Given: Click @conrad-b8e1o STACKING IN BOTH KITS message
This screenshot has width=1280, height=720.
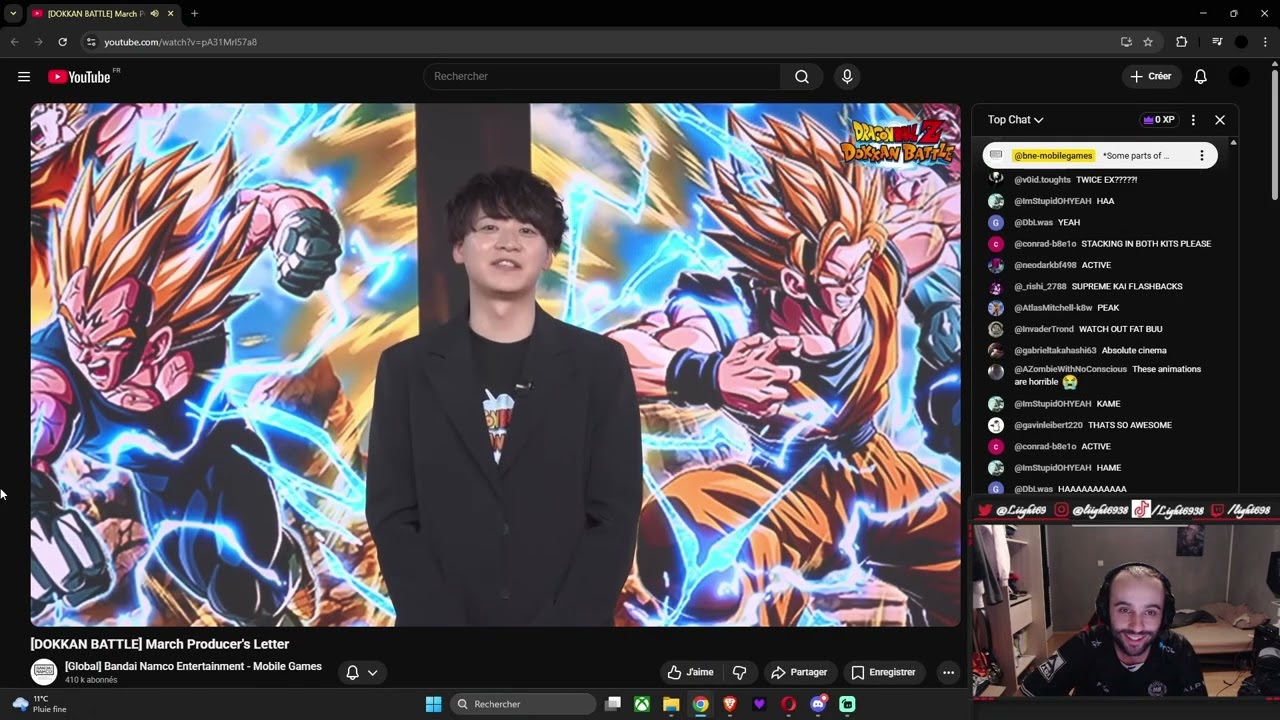Looking at the screenshot, I should point(1100,244).
